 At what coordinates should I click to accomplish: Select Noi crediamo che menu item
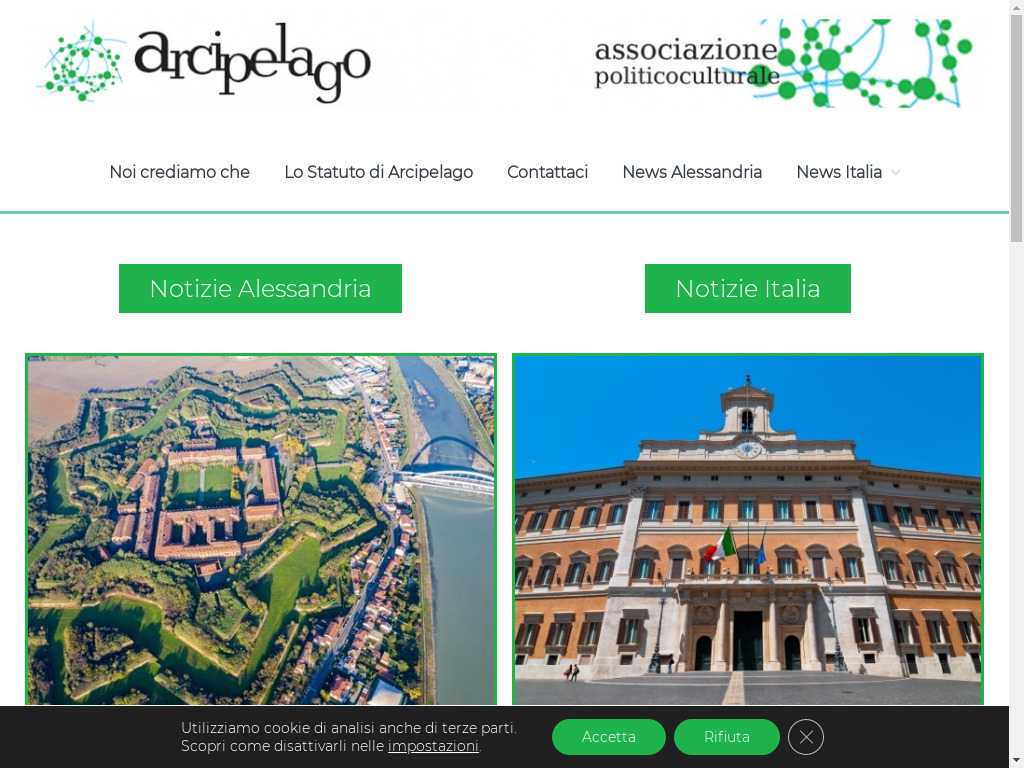coord(180,172)
